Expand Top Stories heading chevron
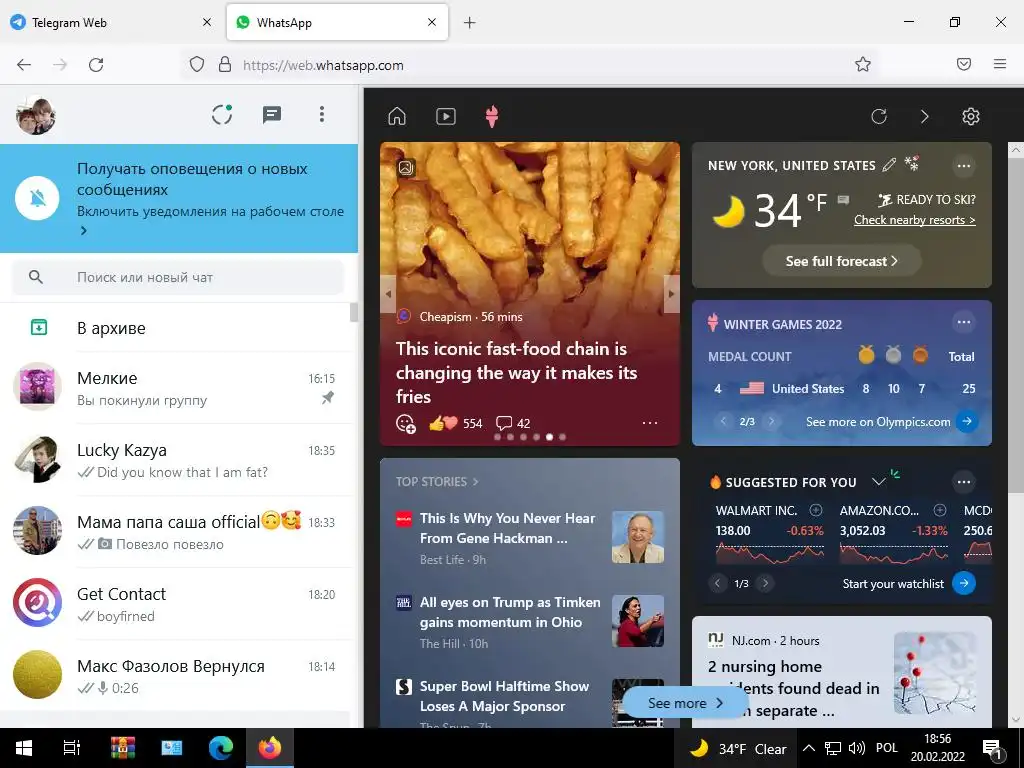 pyautogui.click(x=475, y=482)
